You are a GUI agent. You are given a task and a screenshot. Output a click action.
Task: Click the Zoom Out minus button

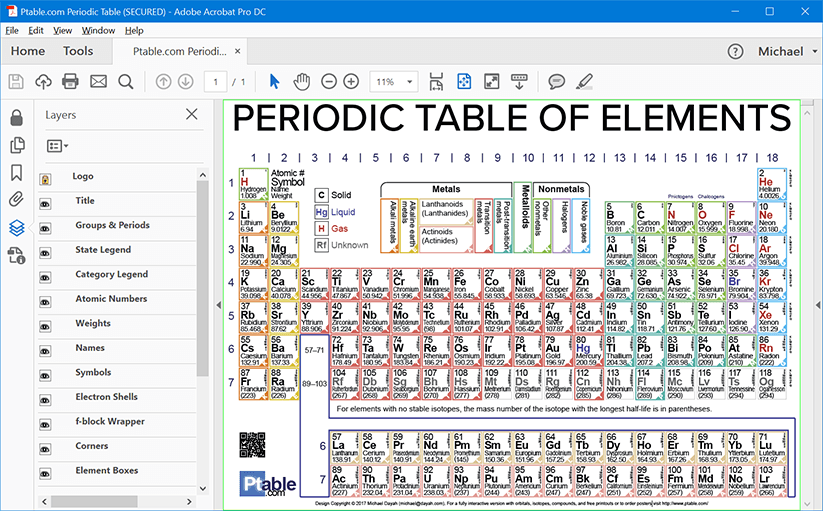328,81
